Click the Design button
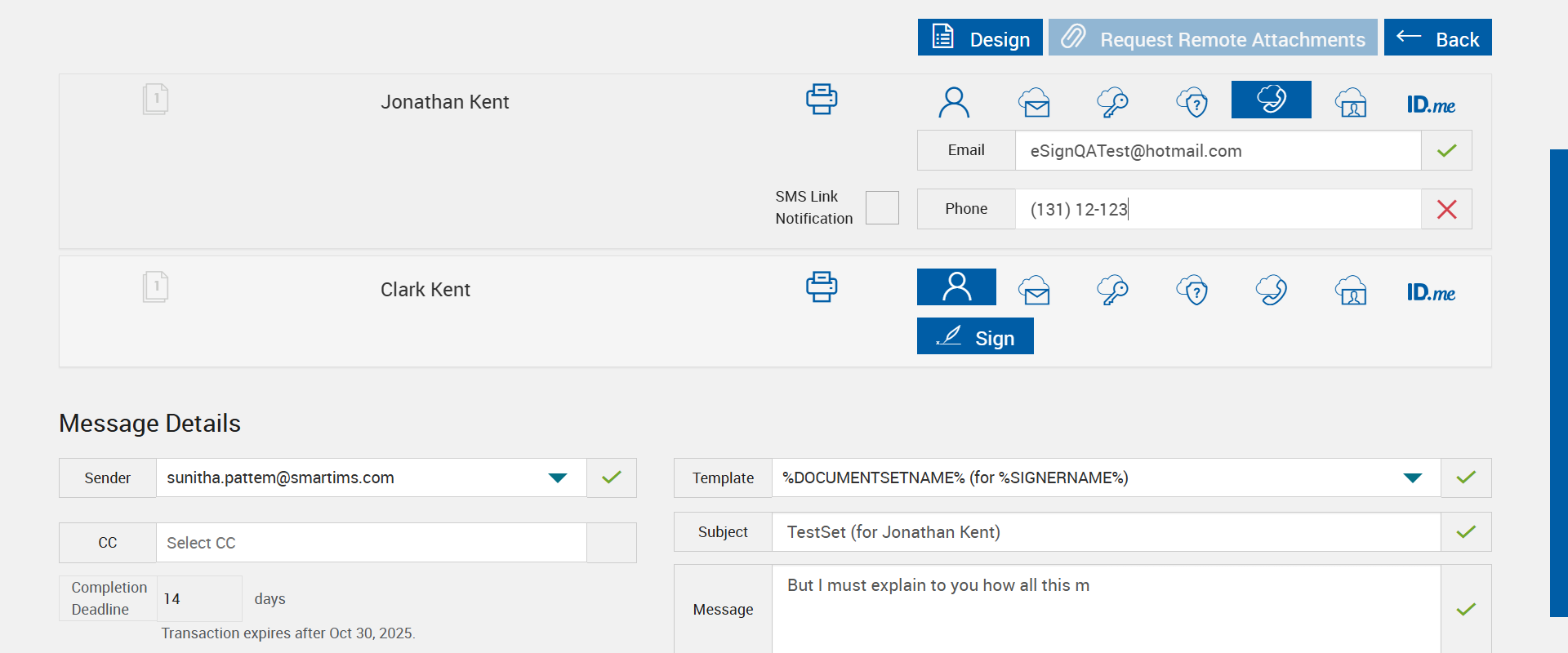The image size is (1568, 653). click(x=980, y=38)
